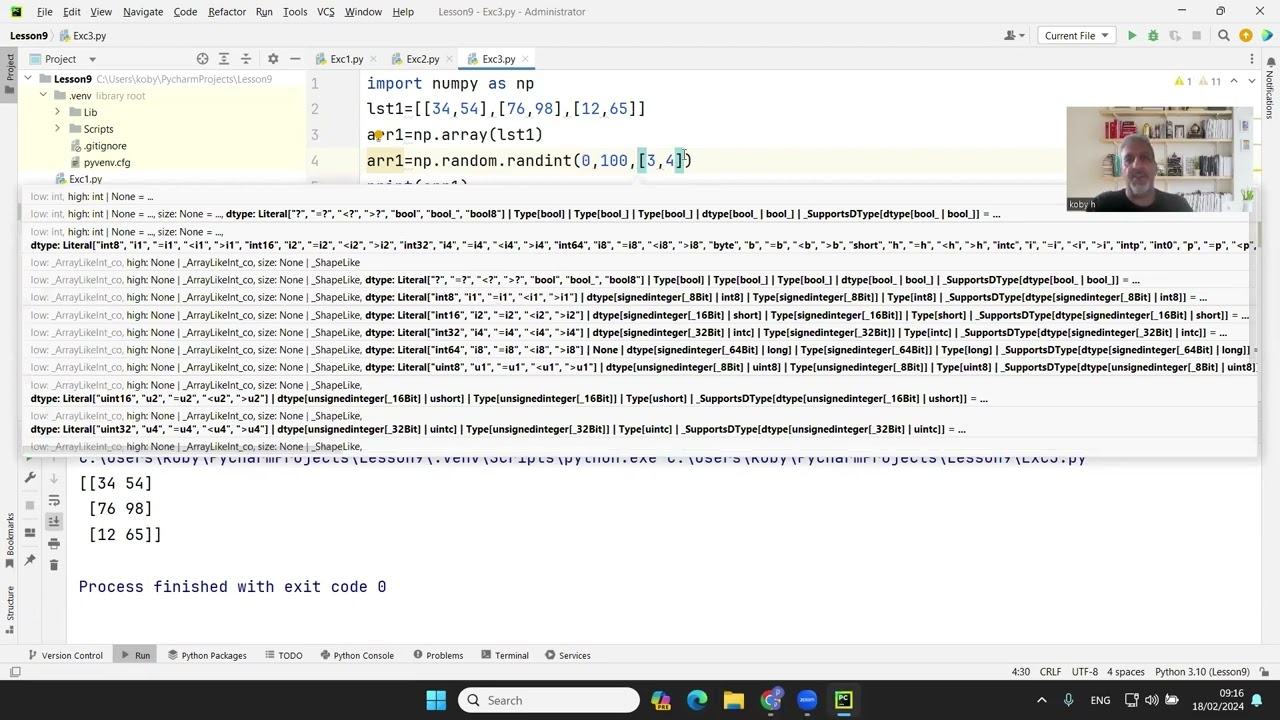Show hidden system tray icons

tap(1041, 700)
